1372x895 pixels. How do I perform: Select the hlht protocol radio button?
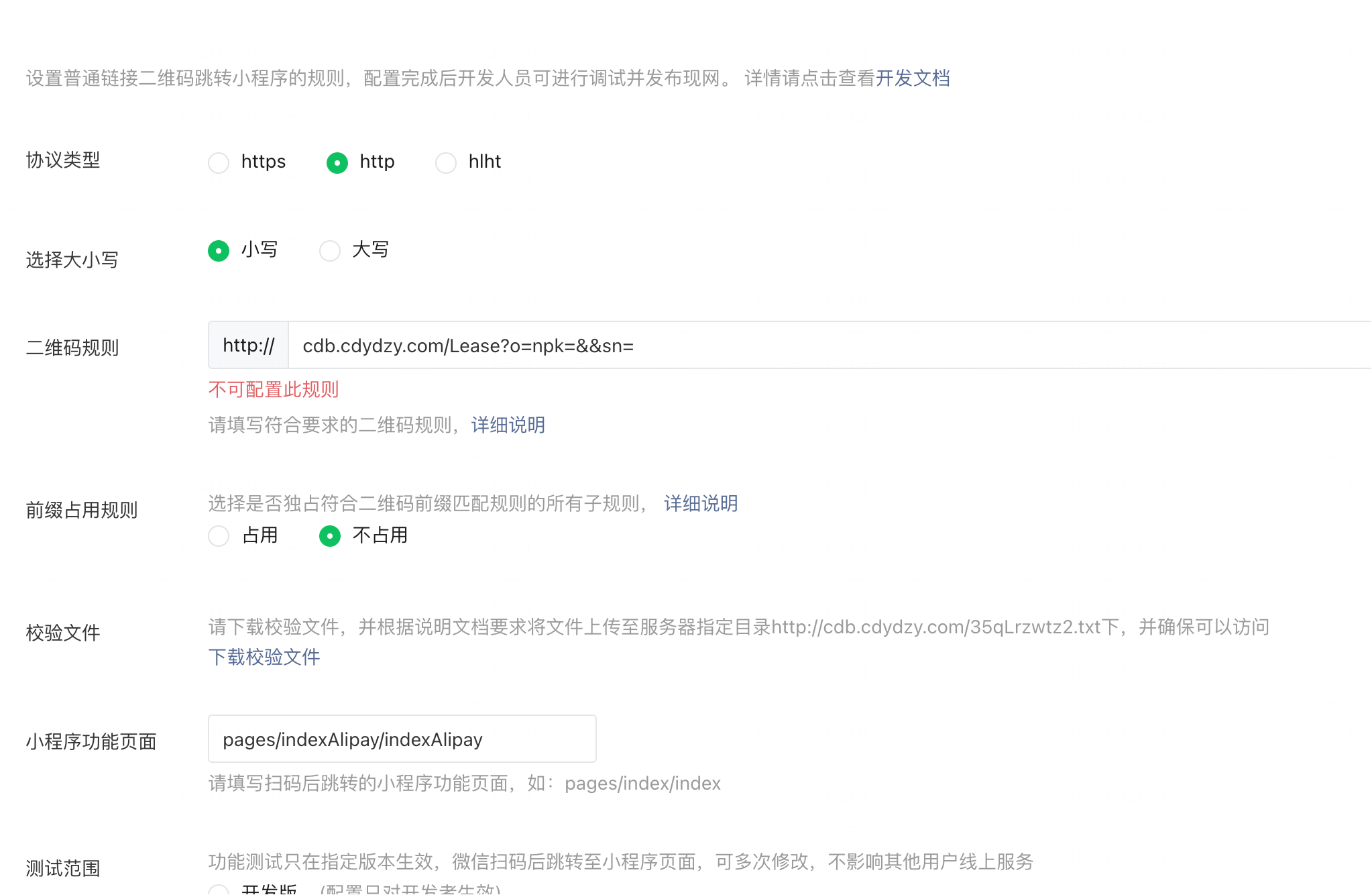pyautogui.click(x=446, y=162)
